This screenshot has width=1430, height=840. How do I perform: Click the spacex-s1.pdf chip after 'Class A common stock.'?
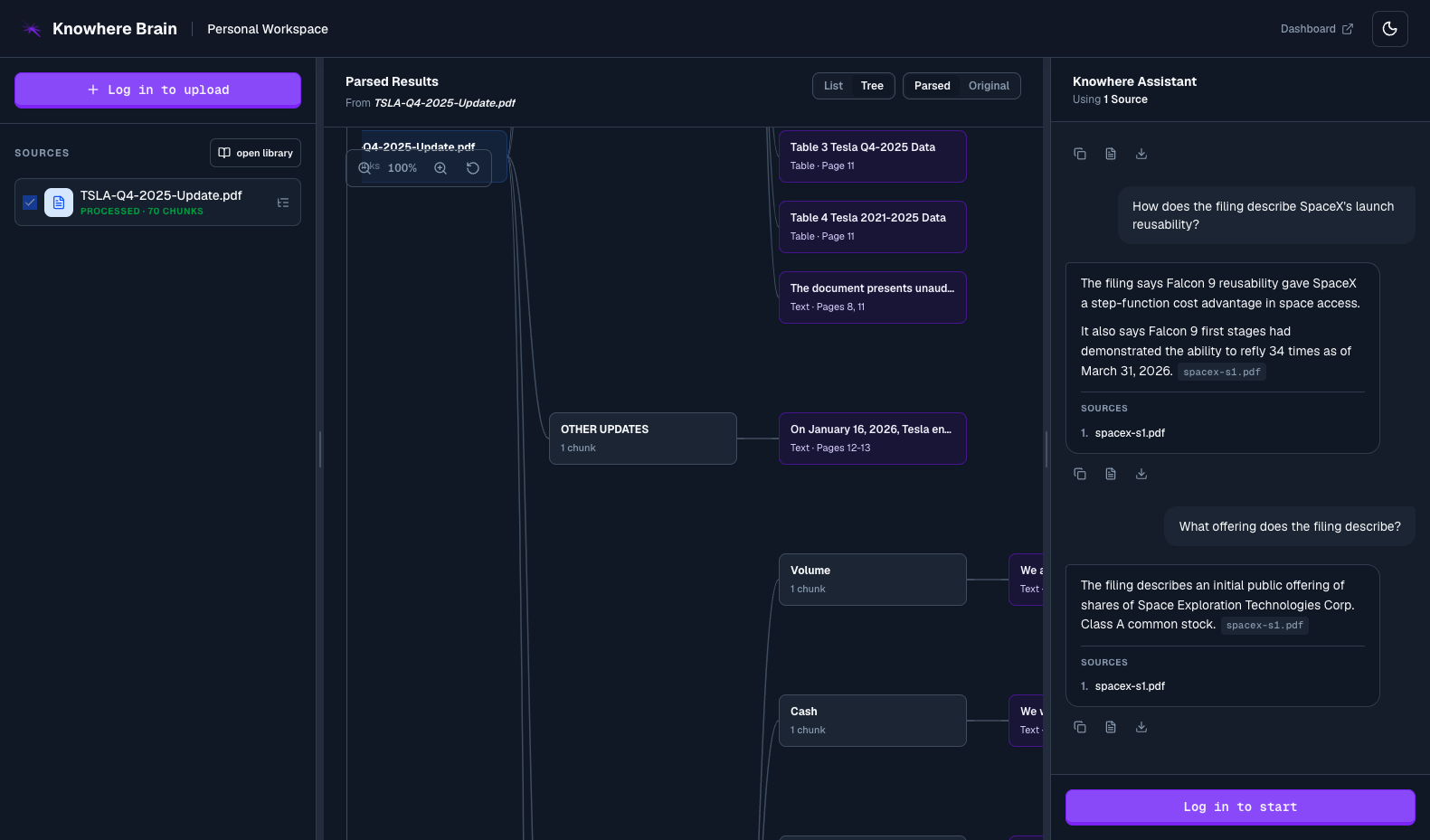coord(1264,625)
